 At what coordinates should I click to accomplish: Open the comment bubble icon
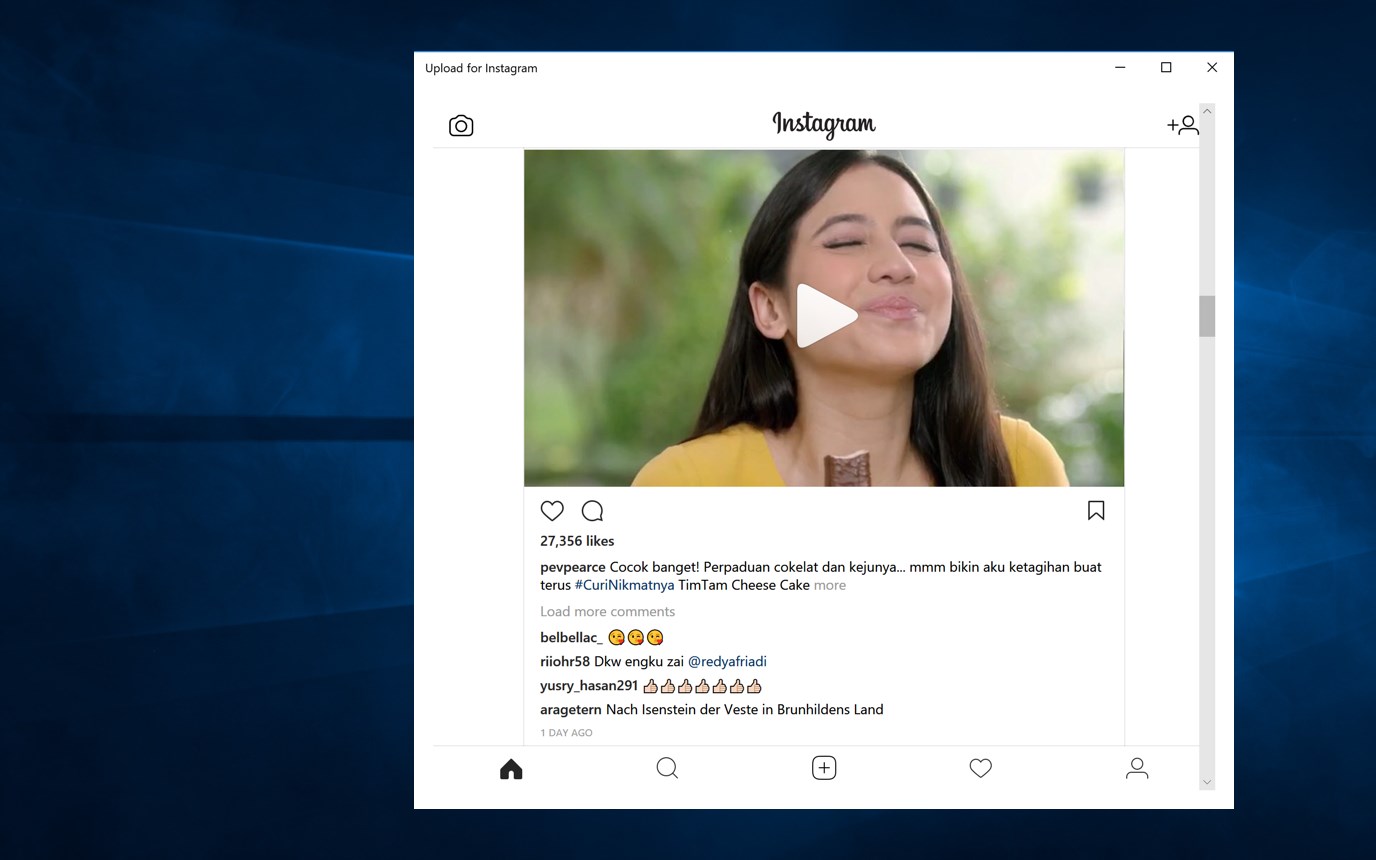coord(592,511)
